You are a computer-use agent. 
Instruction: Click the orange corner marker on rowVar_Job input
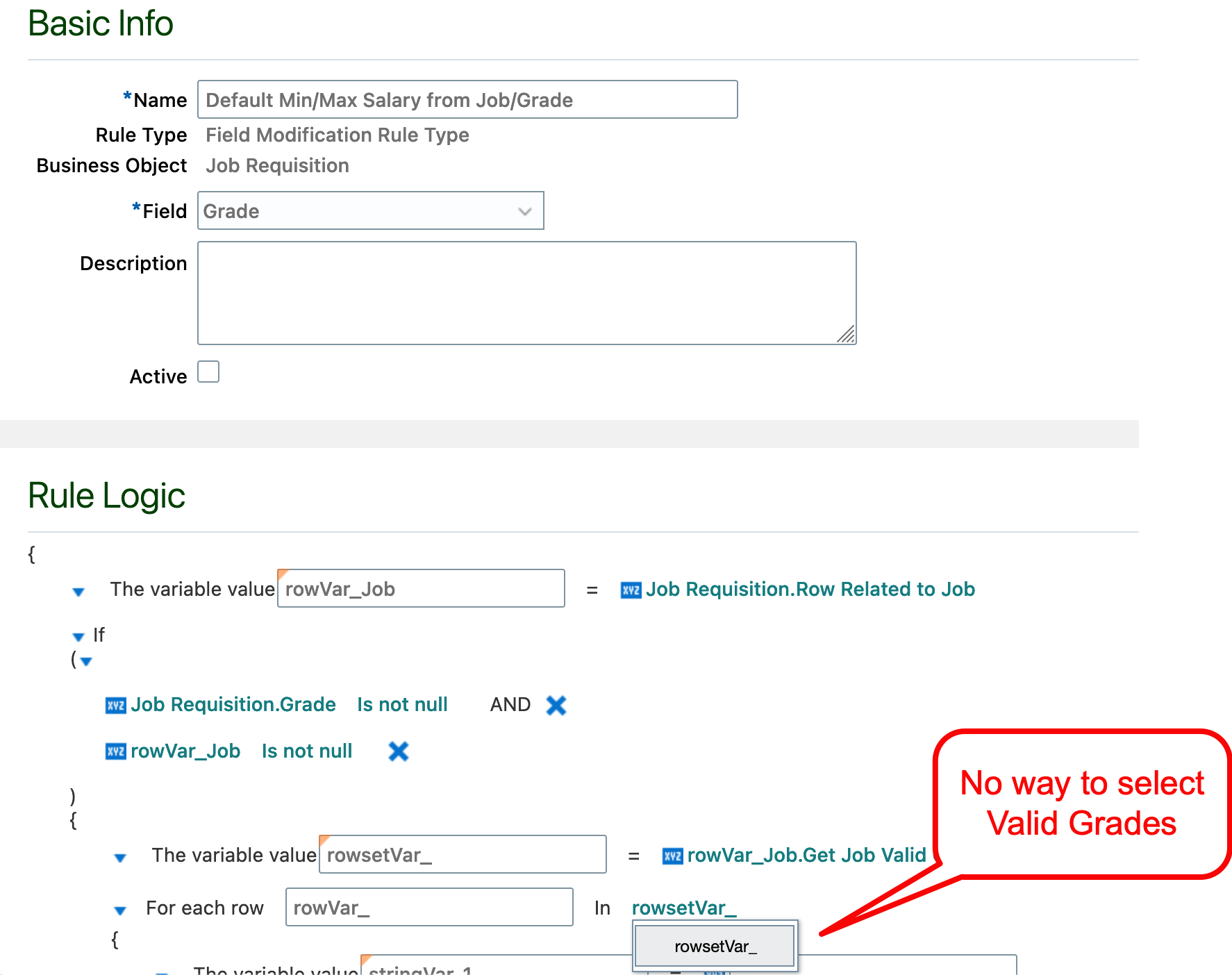(x=283, y=575)
